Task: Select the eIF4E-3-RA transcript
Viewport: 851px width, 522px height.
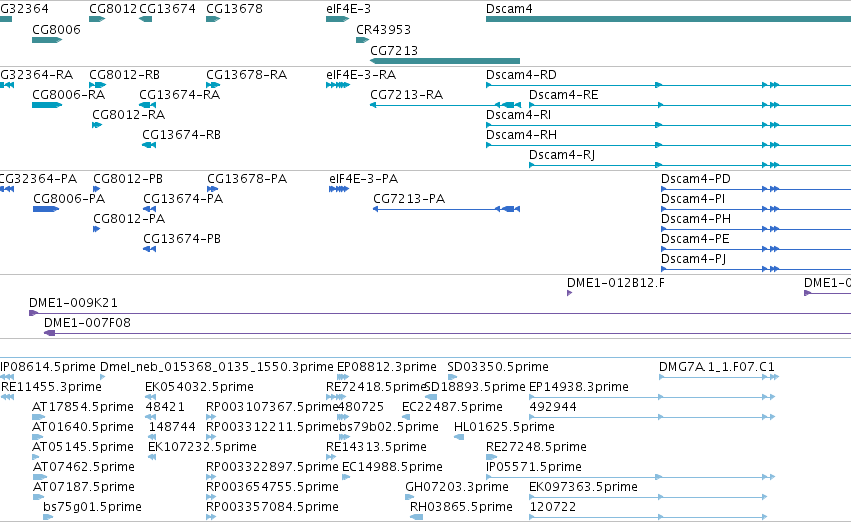Action: [x=338, y=85]
